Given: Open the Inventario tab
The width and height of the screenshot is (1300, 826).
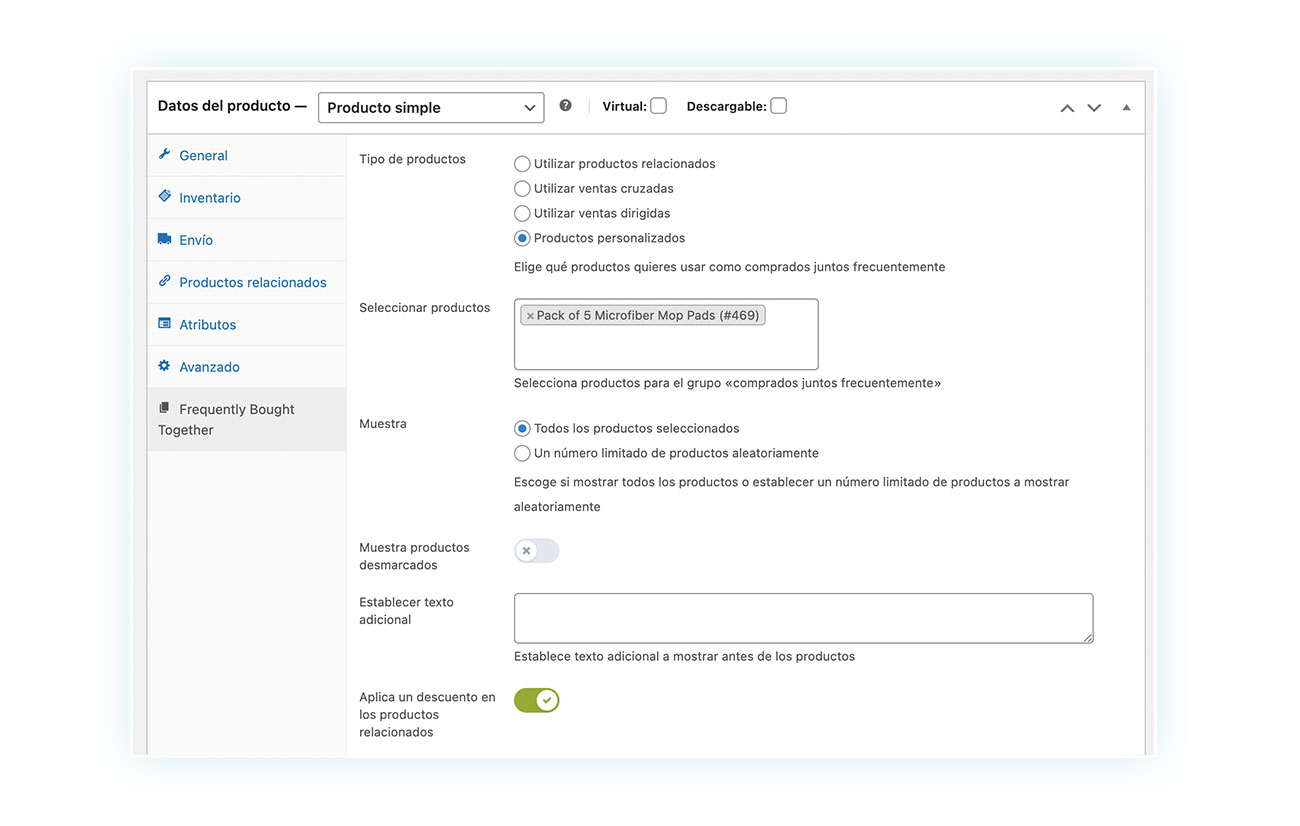Looking at the screenshot, I should click(247, 197).
